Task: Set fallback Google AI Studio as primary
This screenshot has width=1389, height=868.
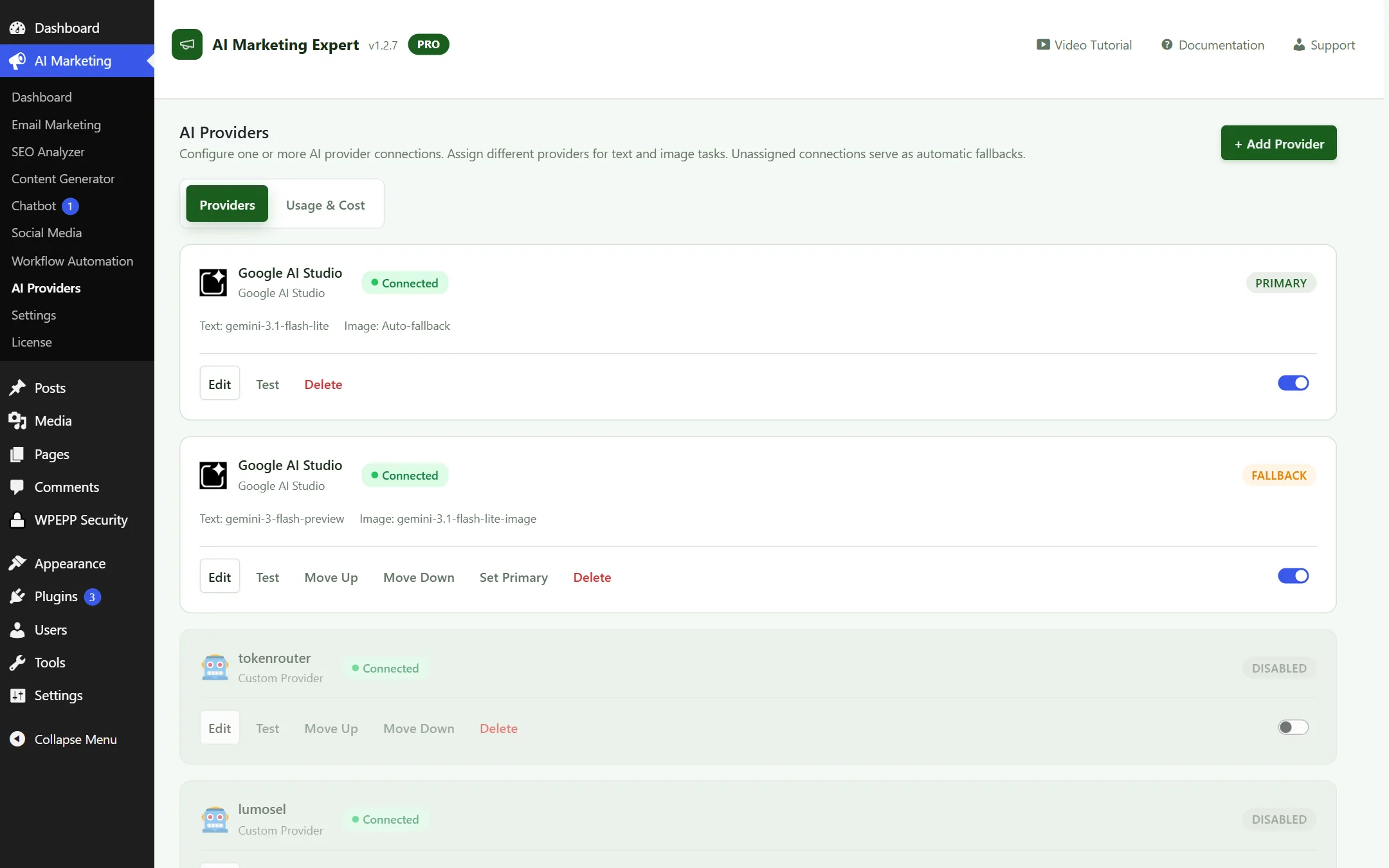Action: coord(513,577)
